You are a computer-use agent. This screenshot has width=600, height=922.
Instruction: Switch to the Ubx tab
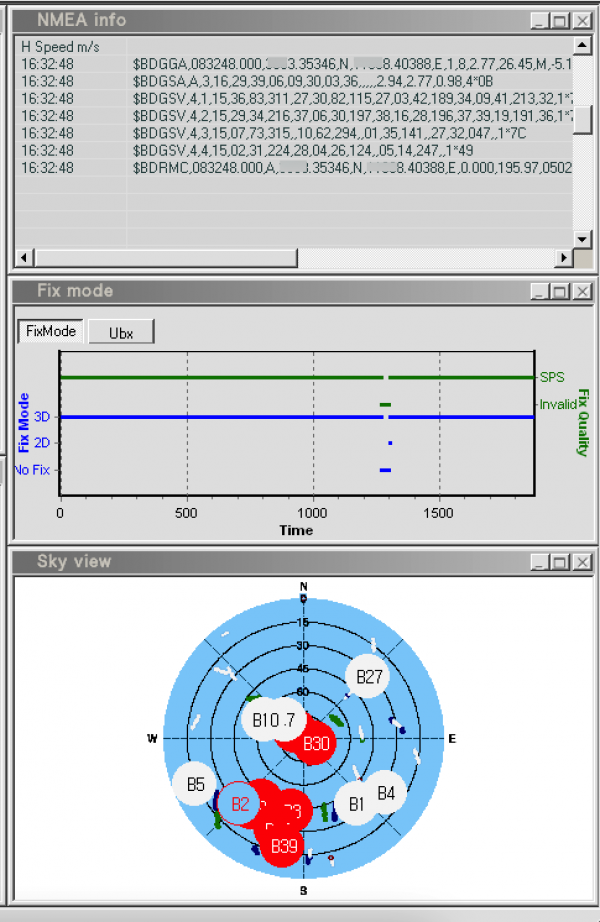coord(121,332)
